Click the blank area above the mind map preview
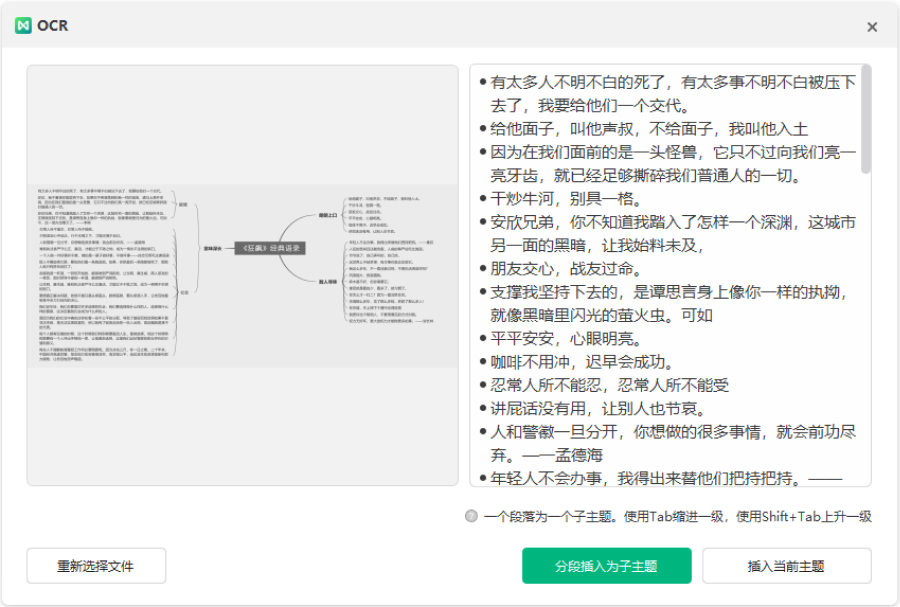Viewport: 900px width, 607px height. (242, 120)
